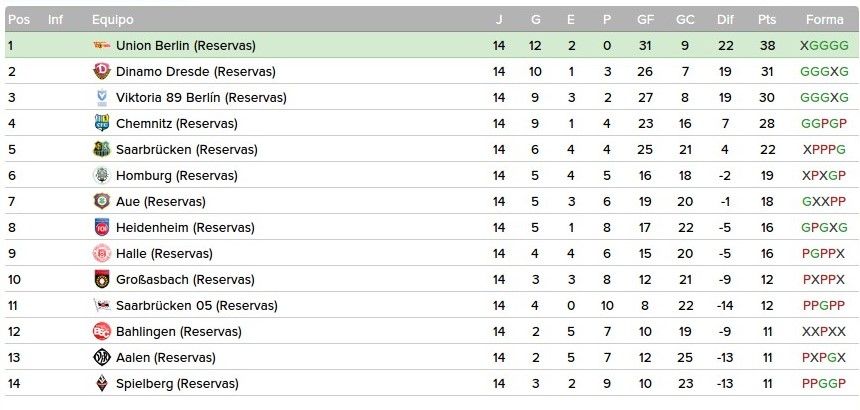860x410 pixels.
Task: Open Saarbrücken (Reservas) team link
Action: pos(186,150)
